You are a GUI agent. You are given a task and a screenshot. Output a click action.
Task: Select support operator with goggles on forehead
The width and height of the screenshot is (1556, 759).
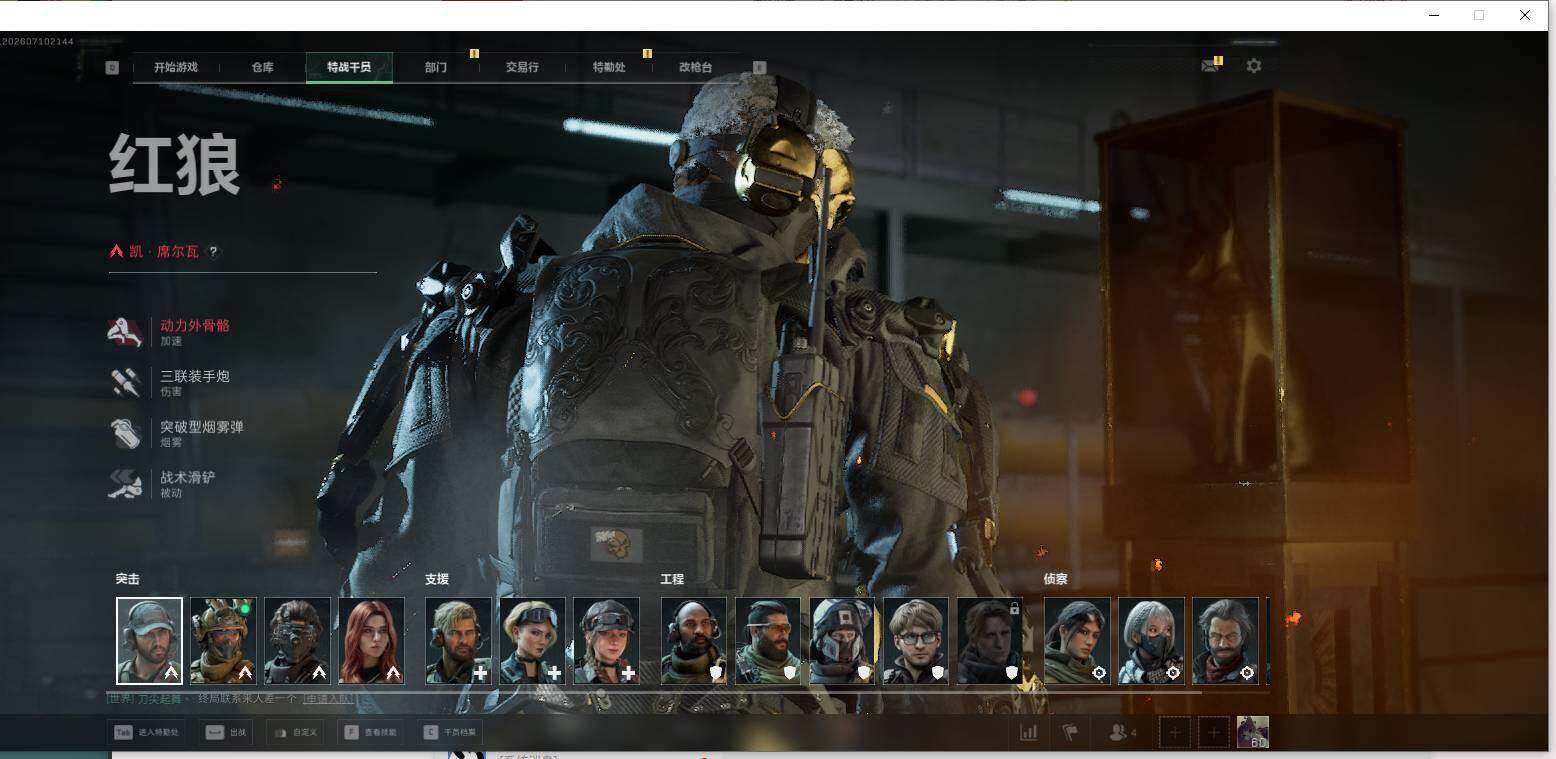tap(532, 641)
